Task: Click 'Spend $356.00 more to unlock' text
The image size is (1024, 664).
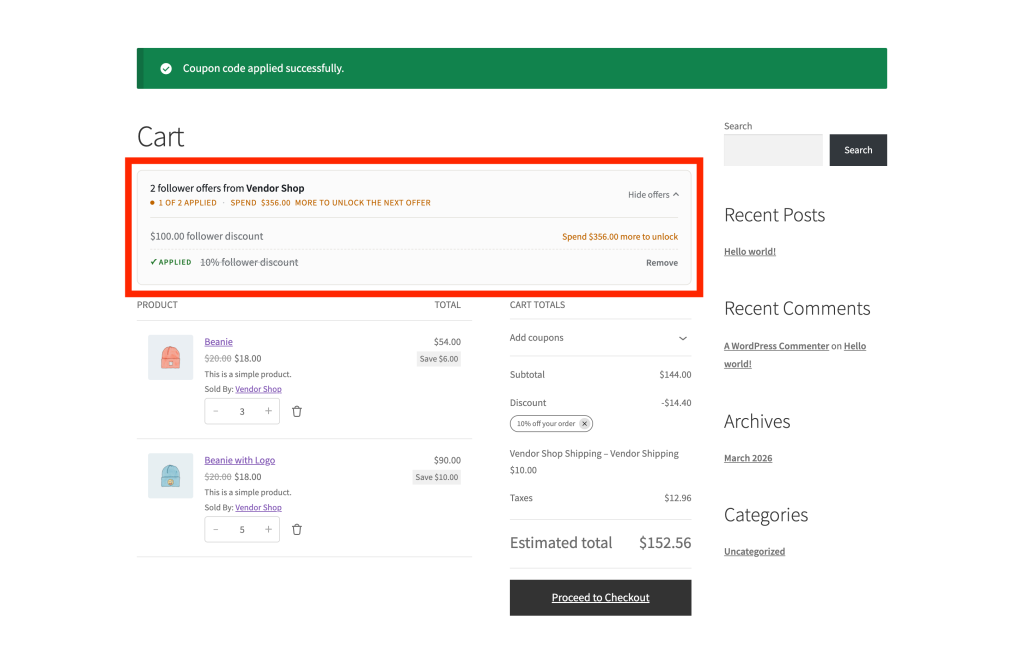Action: 620,236
